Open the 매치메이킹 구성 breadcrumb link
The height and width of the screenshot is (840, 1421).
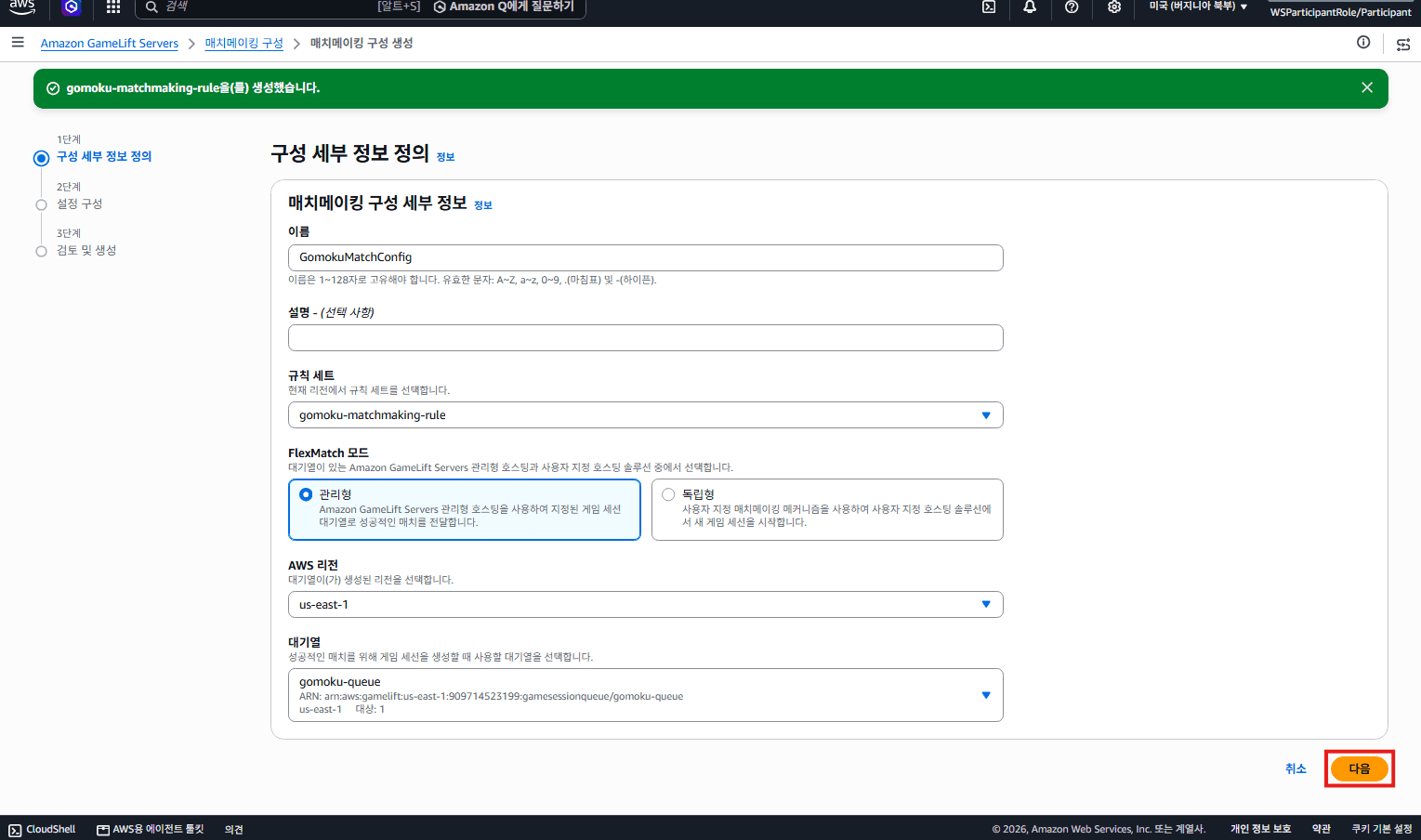pos(244,44)
